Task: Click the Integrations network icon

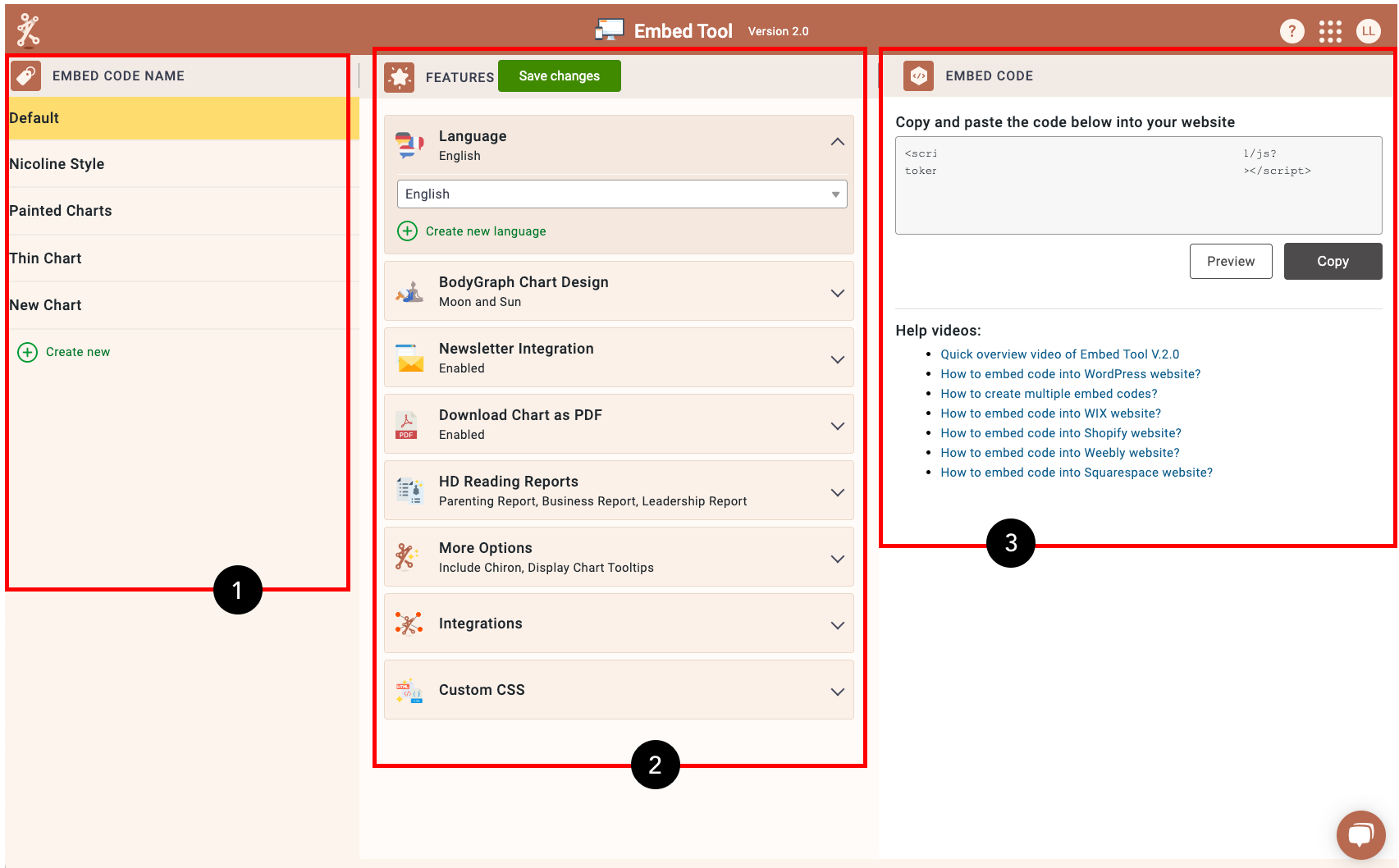Action: [x=409, y=624]
